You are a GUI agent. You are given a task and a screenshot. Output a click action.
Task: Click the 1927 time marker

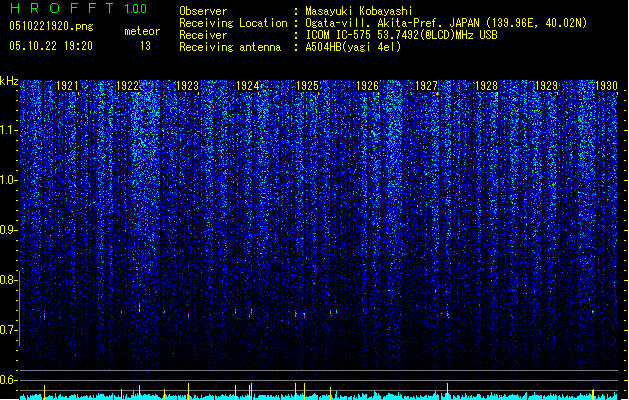click(426, 85)
